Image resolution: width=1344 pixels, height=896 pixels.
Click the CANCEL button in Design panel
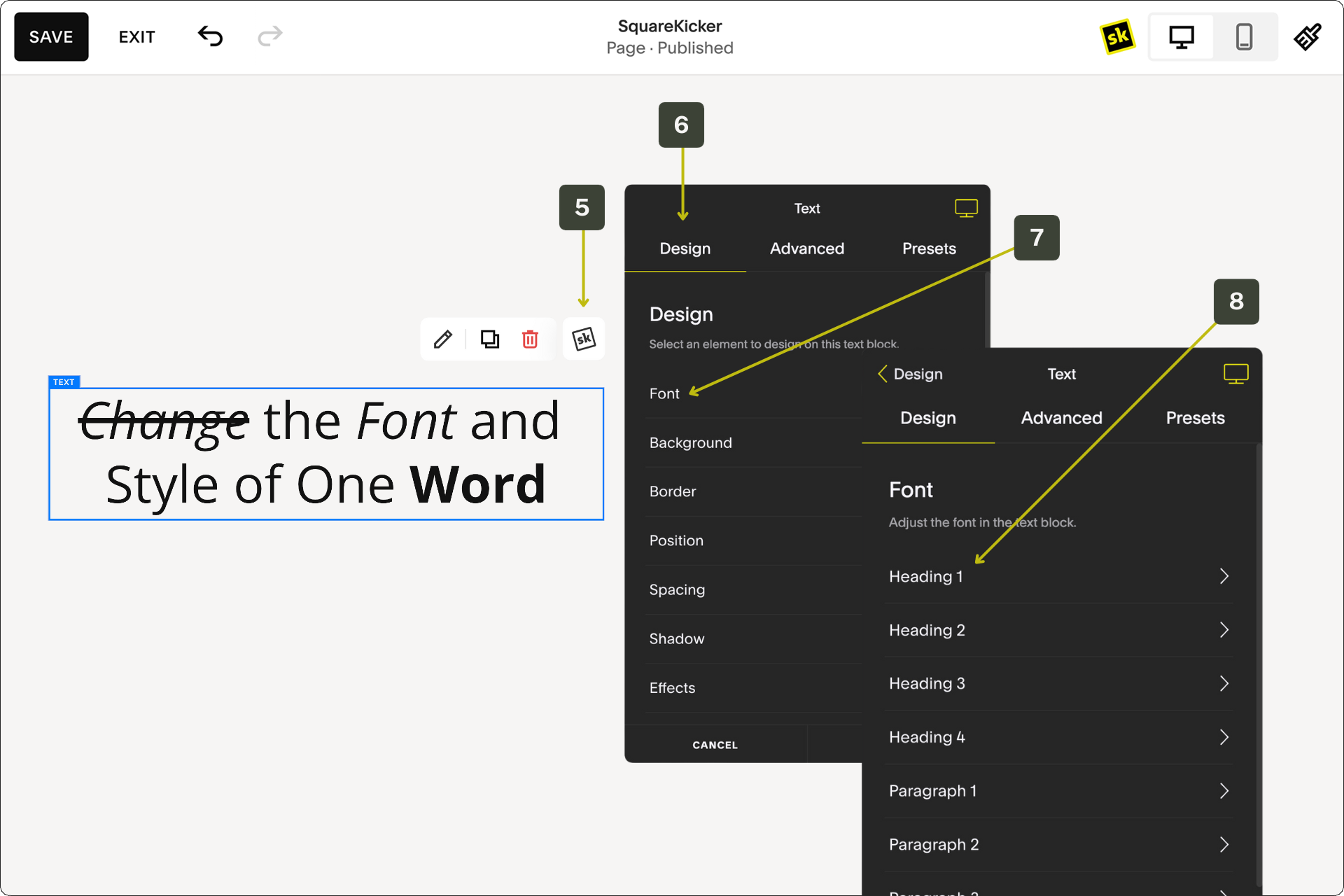(x=715, y=744)
